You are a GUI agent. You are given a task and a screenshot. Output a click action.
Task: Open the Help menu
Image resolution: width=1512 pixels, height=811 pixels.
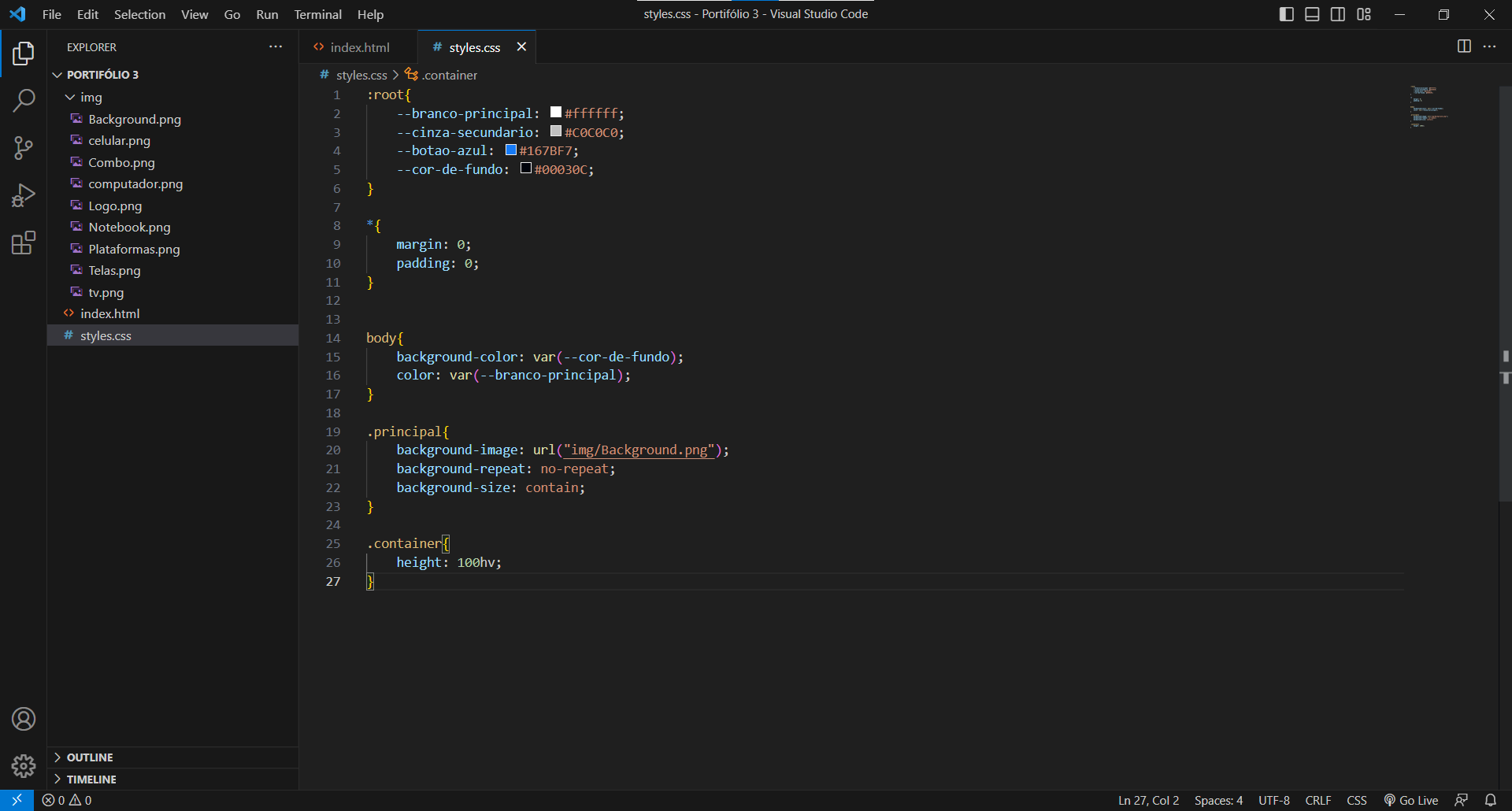[370, 14]
